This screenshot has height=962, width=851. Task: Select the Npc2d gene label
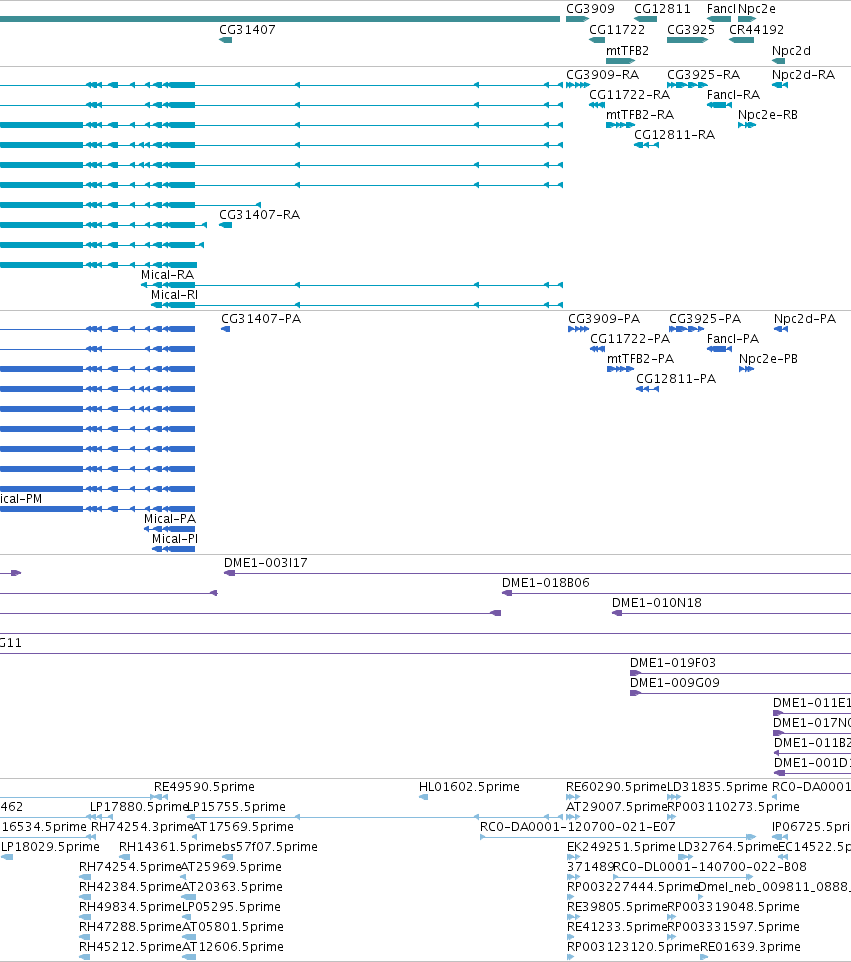coord(791,50)
